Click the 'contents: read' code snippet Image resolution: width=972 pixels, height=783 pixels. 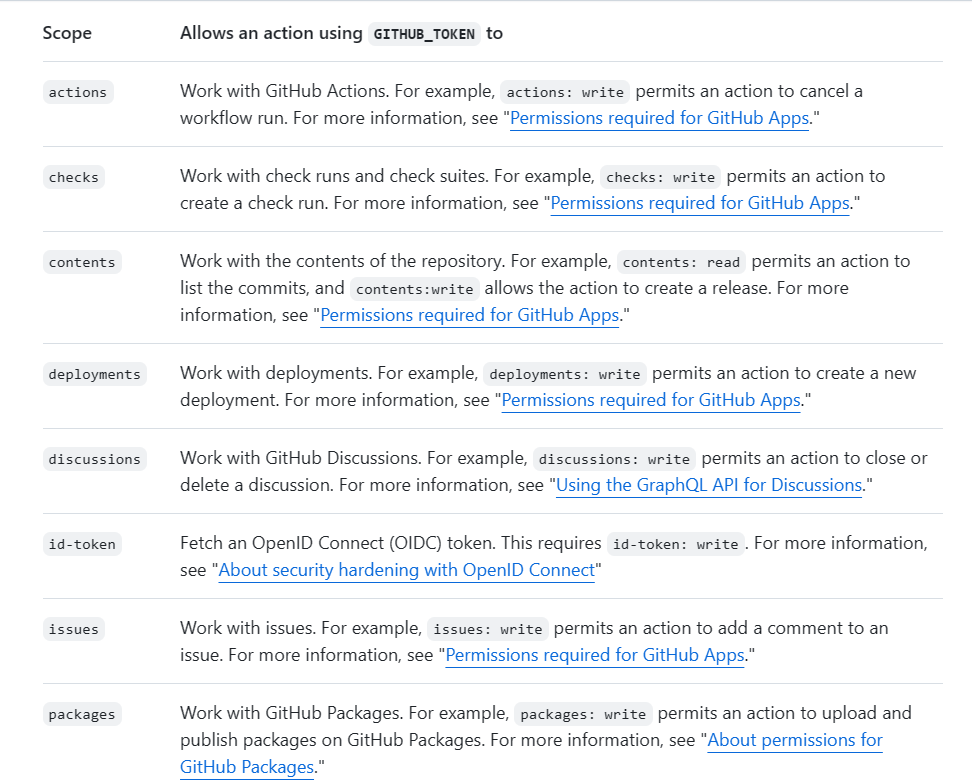tap(681, 262)
